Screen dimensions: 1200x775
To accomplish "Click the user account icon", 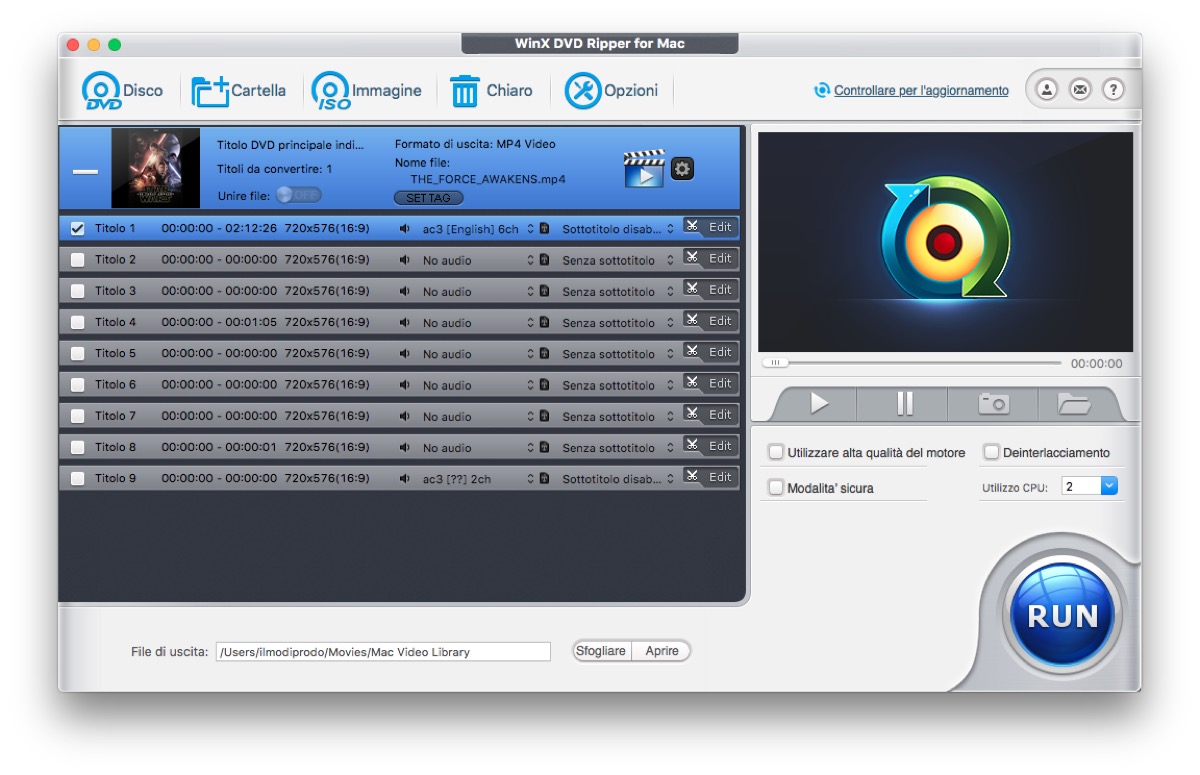I will pos(1046,90).
